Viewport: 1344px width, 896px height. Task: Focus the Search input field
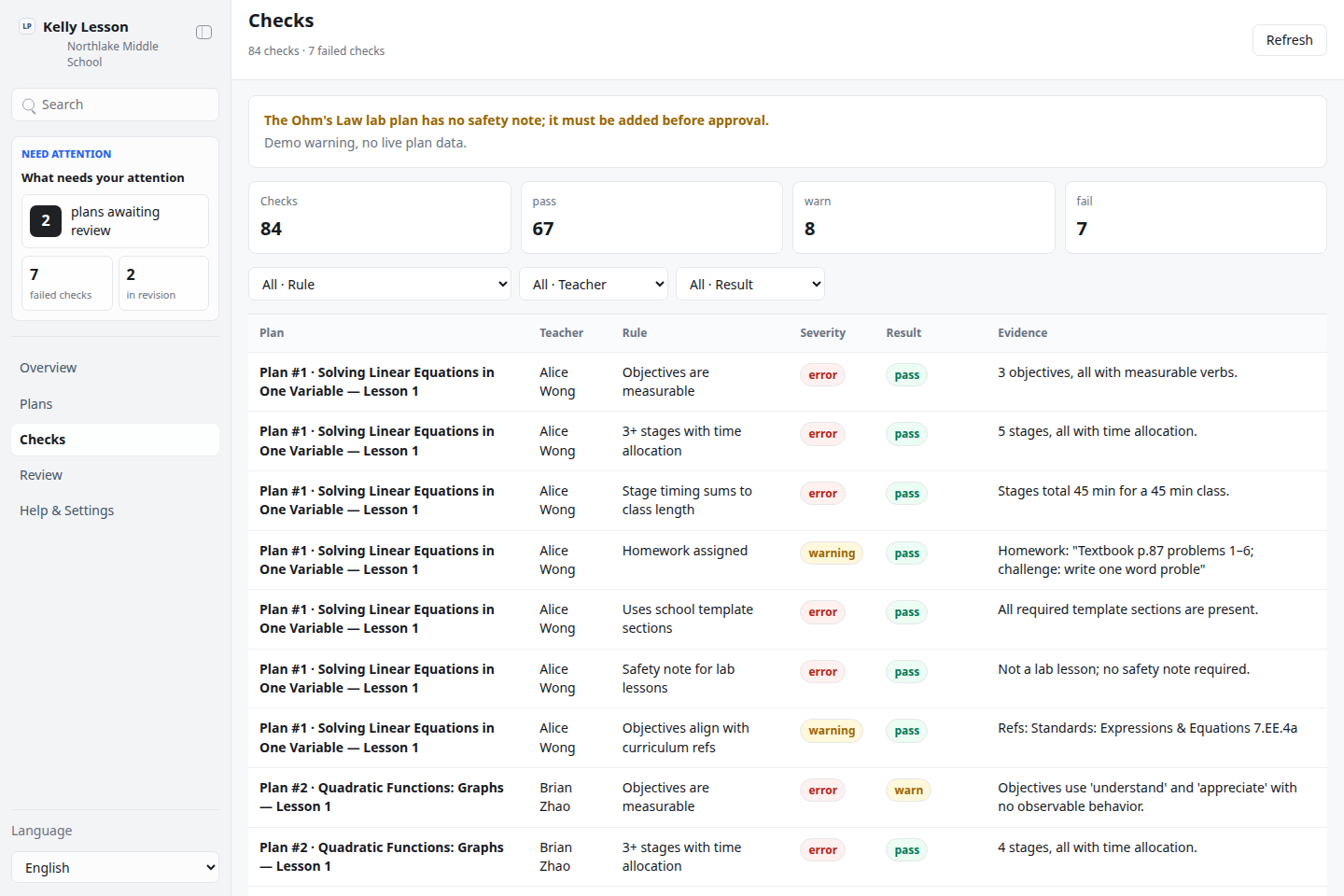pos(115,105)
